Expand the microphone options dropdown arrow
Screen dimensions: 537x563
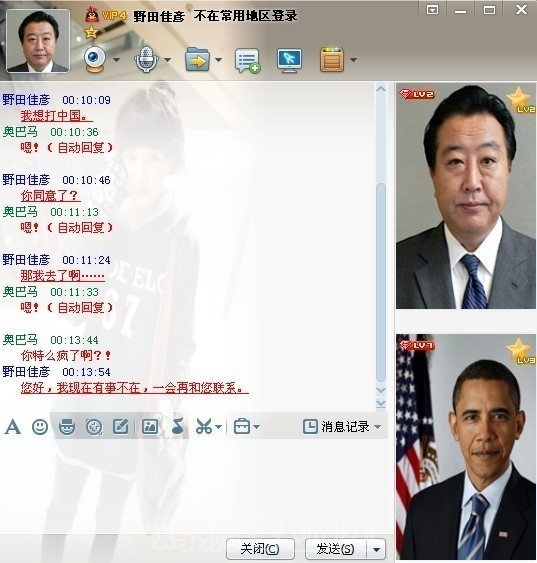coord(167,60)
